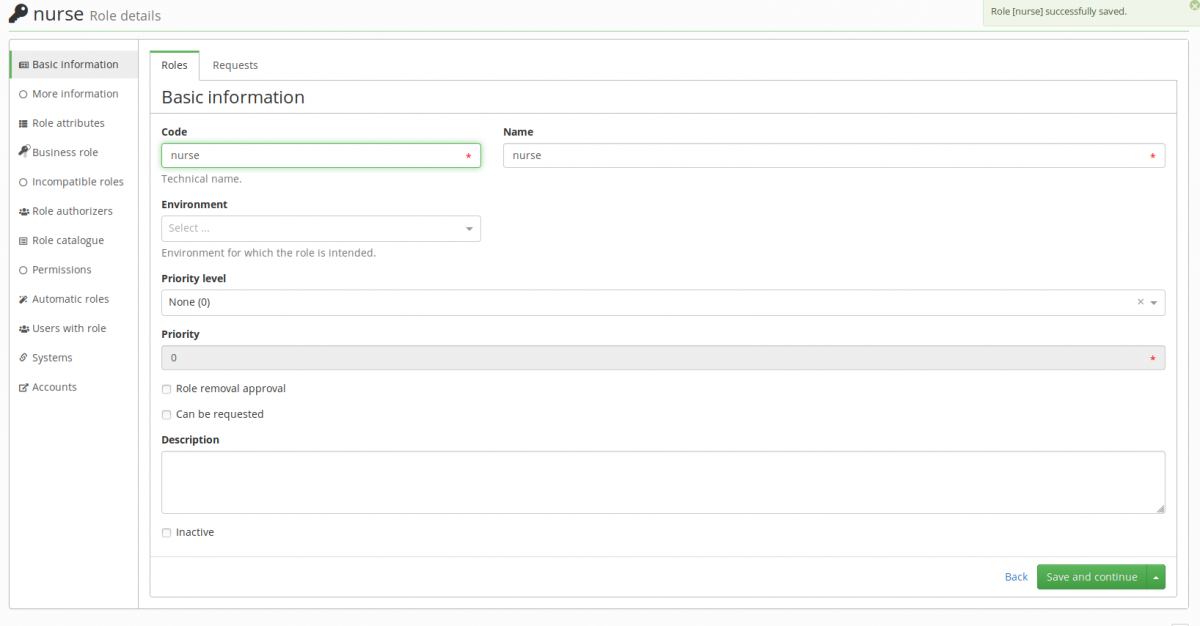
Task: Click the disabled Priority field
Action: [x=663, y=358]
